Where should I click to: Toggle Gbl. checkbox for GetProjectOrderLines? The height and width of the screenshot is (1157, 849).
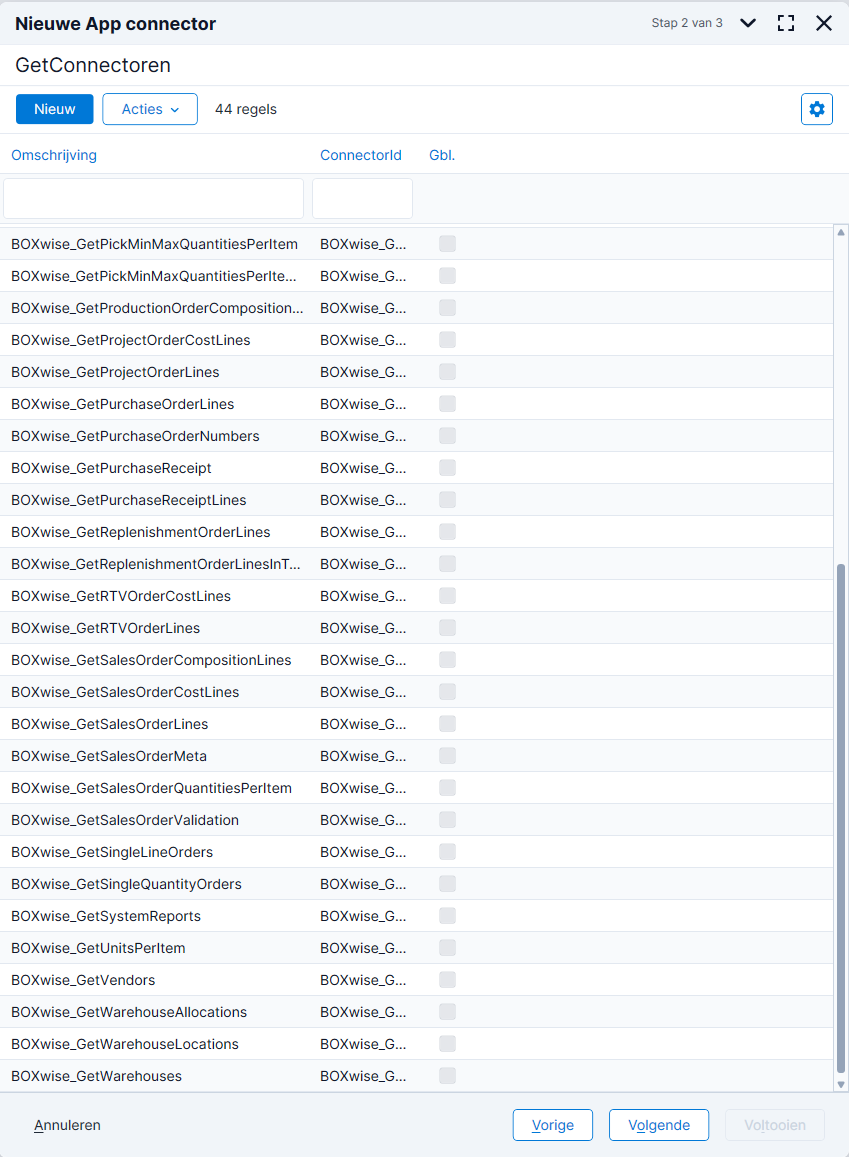[x=447, y=372]
